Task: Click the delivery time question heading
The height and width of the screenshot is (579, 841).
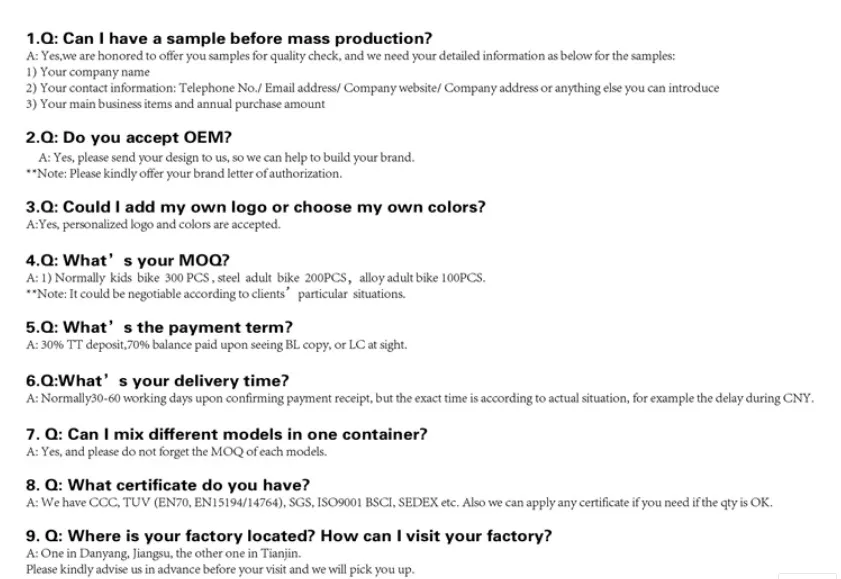Action: tap(157, 380)
